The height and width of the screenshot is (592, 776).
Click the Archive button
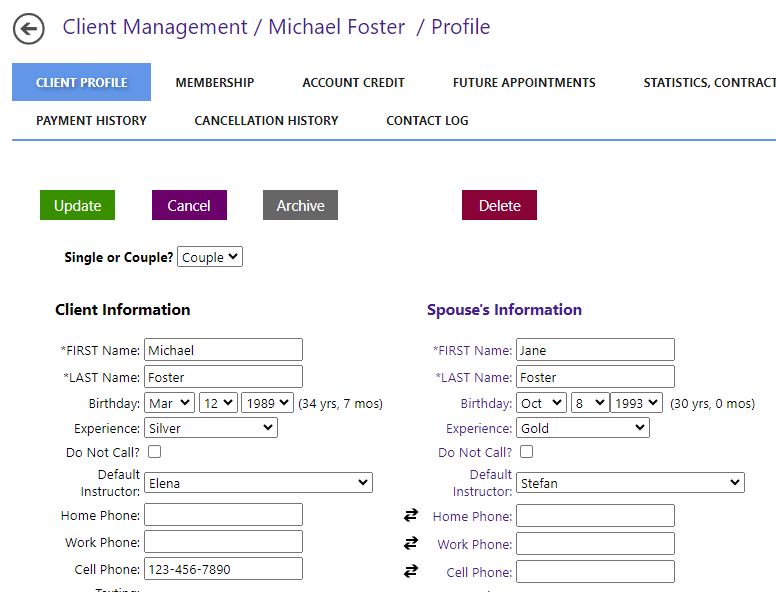(300, 205)
